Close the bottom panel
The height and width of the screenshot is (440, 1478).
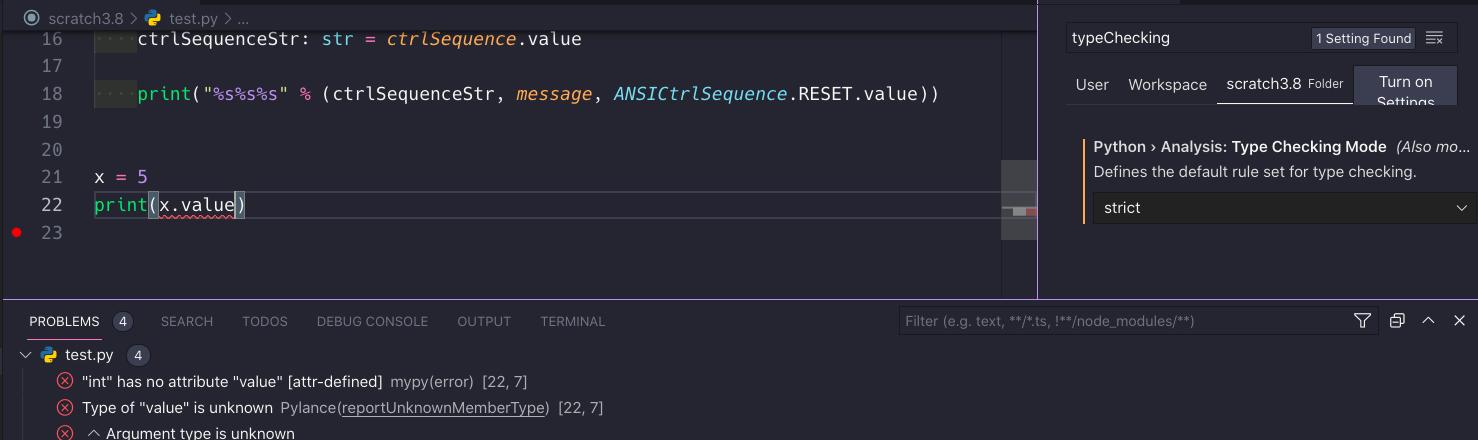coord(1459,321)
